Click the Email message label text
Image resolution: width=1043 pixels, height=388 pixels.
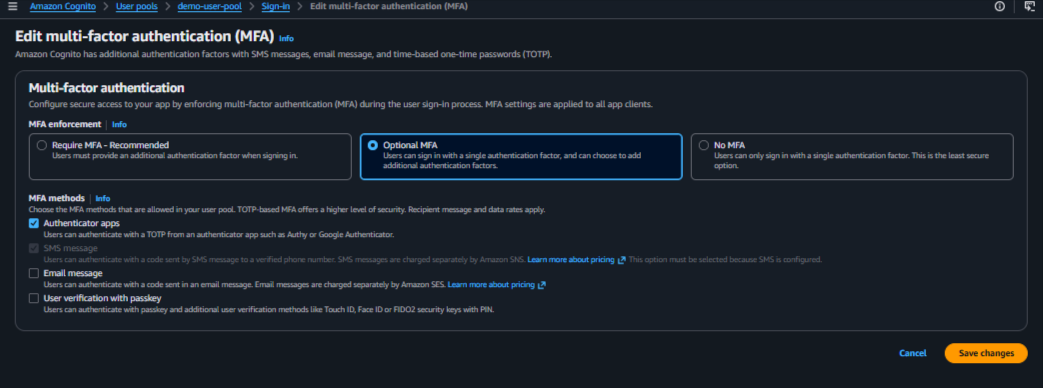click(73, 274)
